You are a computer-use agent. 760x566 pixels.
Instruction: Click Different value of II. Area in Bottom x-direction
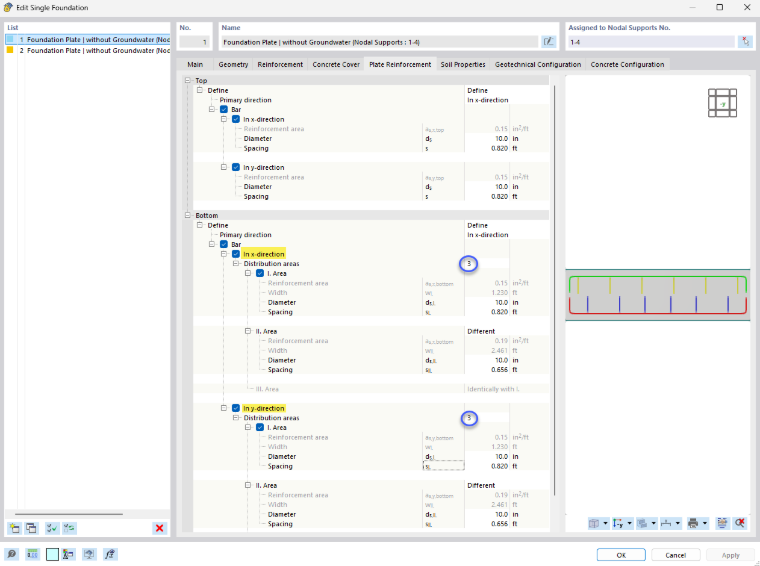point(481,331)
